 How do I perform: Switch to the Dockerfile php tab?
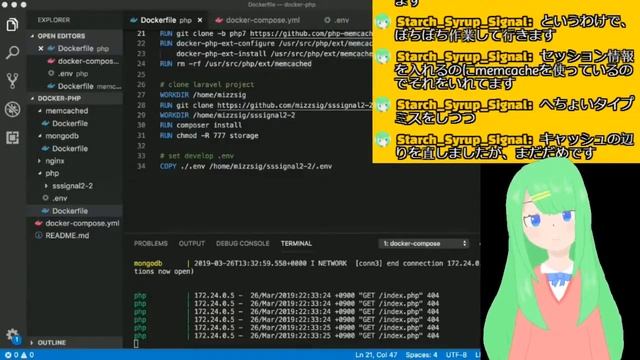[x=166, y=20]
